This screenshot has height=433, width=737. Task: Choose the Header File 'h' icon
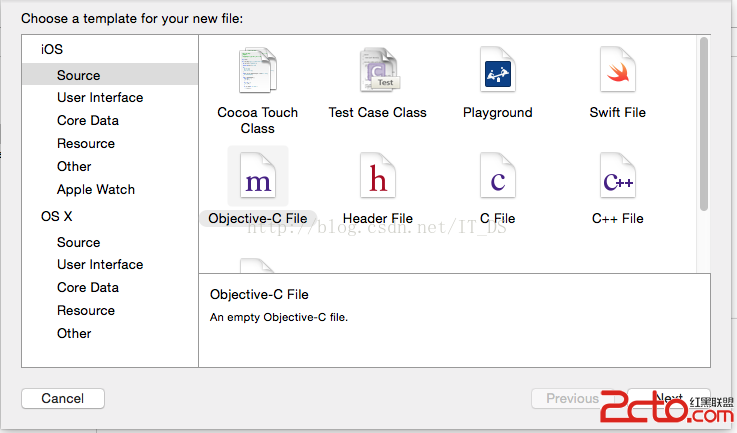378,177
